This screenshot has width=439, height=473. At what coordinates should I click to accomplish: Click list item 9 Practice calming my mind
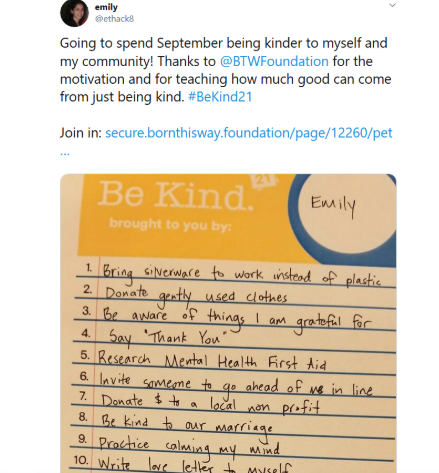(178, 446)
